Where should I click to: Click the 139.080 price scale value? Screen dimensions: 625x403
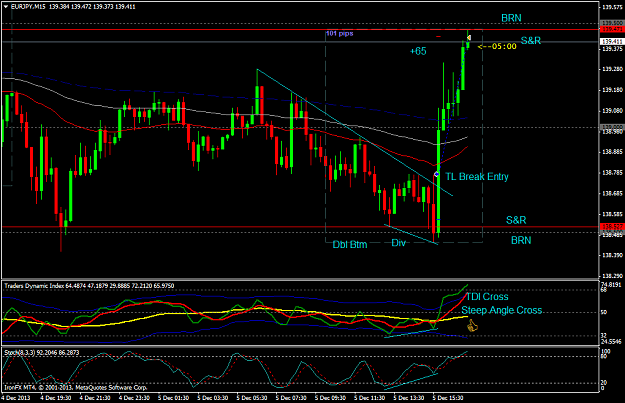(612, 111)
